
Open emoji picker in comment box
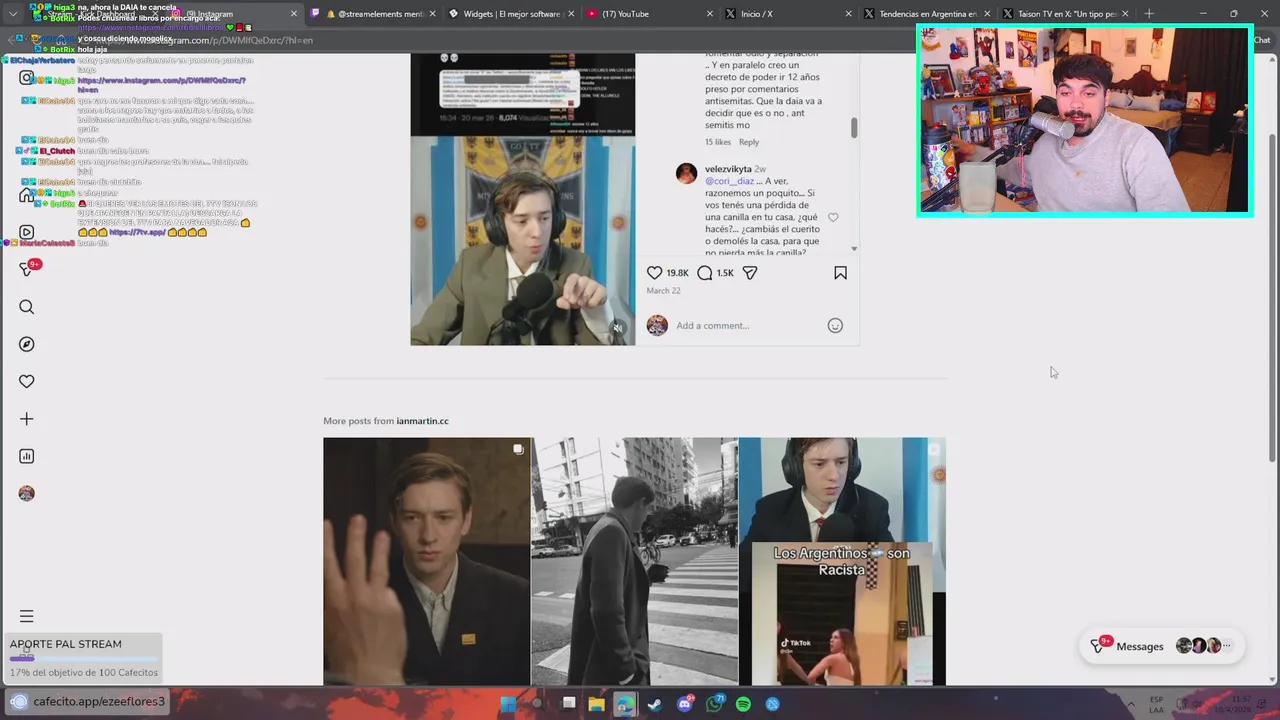[835, 325]
